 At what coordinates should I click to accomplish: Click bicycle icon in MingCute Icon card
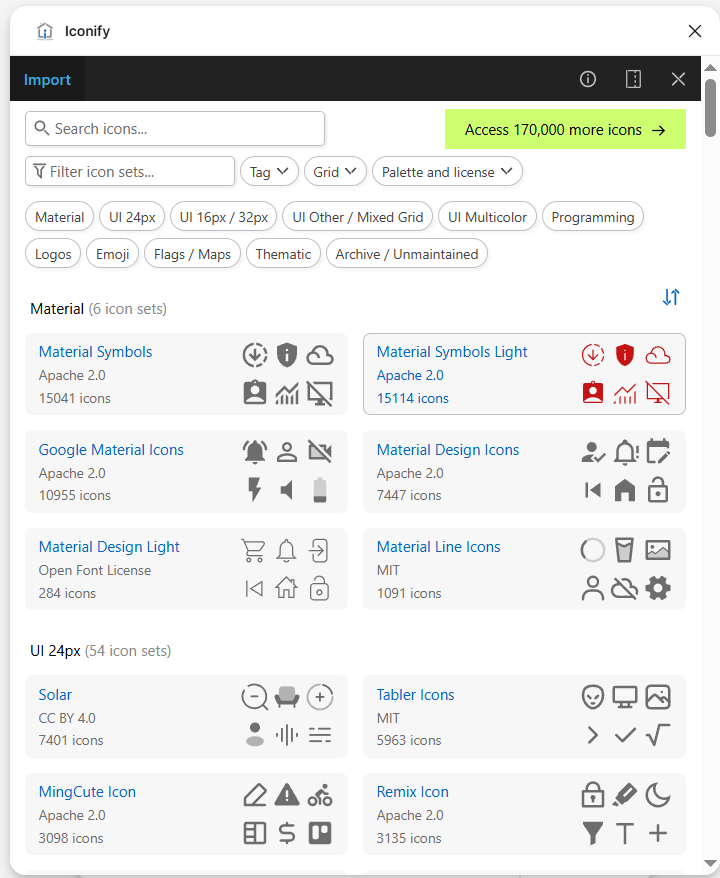pos(320,795)
